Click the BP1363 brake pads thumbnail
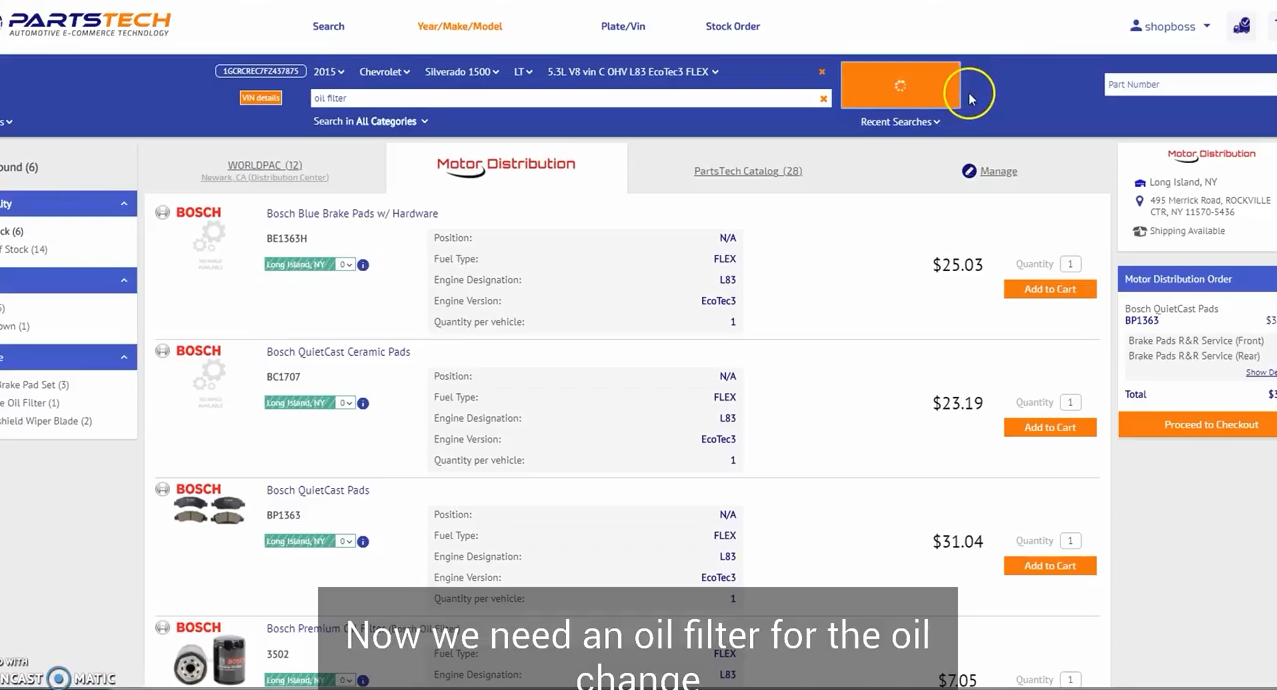Viewport: 1277px width, 690px height. 209,510
